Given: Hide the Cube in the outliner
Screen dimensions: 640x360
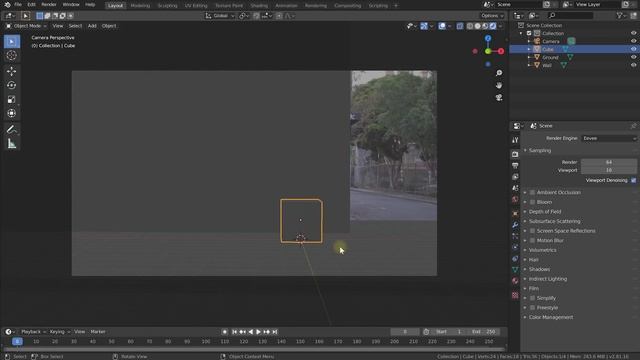Looking at the screenshot, I should click(633, 49).
